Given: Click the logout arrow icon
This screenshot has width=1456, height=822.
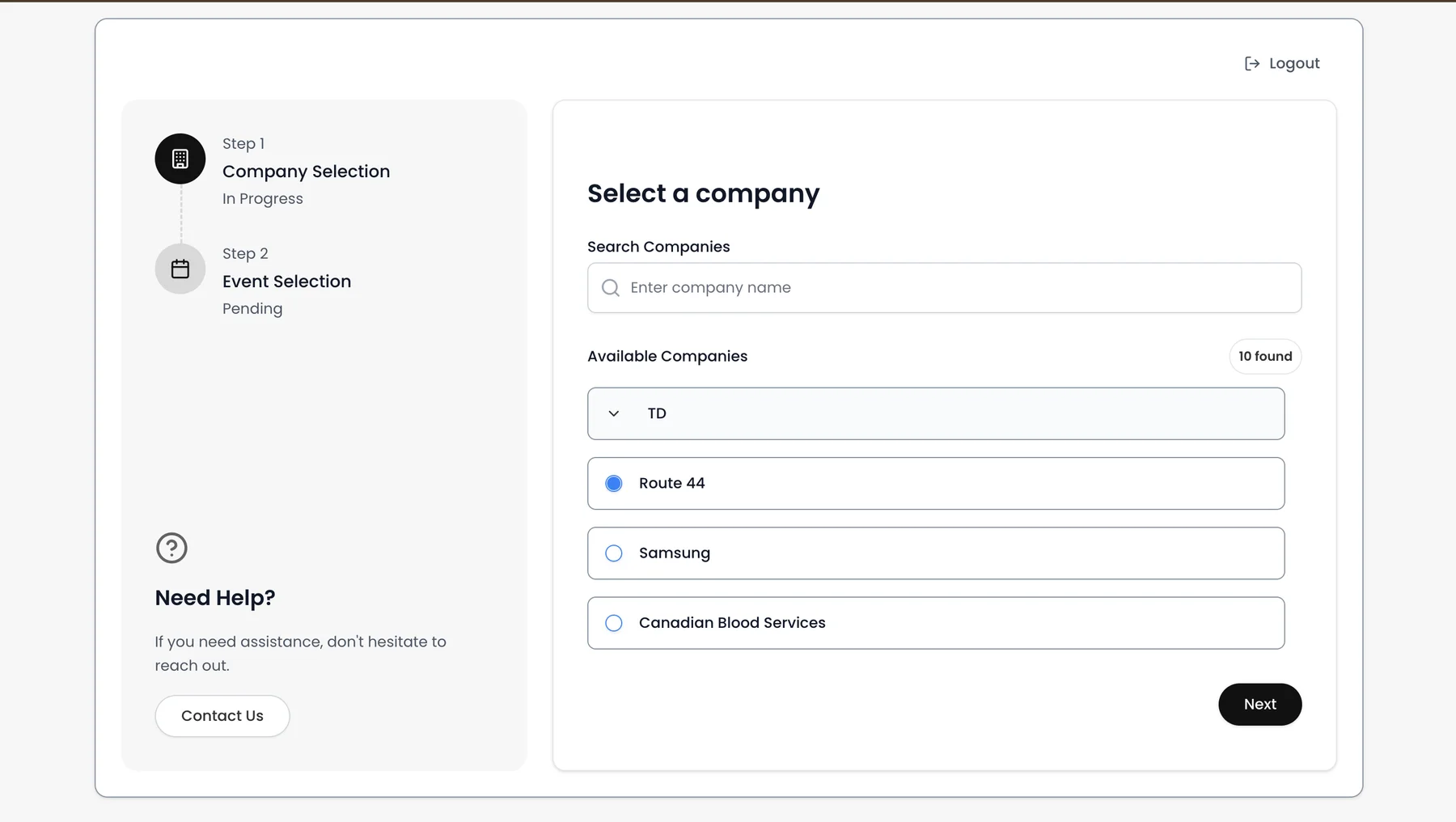Looking at the screenshot, I should [x=1251, y=63].
